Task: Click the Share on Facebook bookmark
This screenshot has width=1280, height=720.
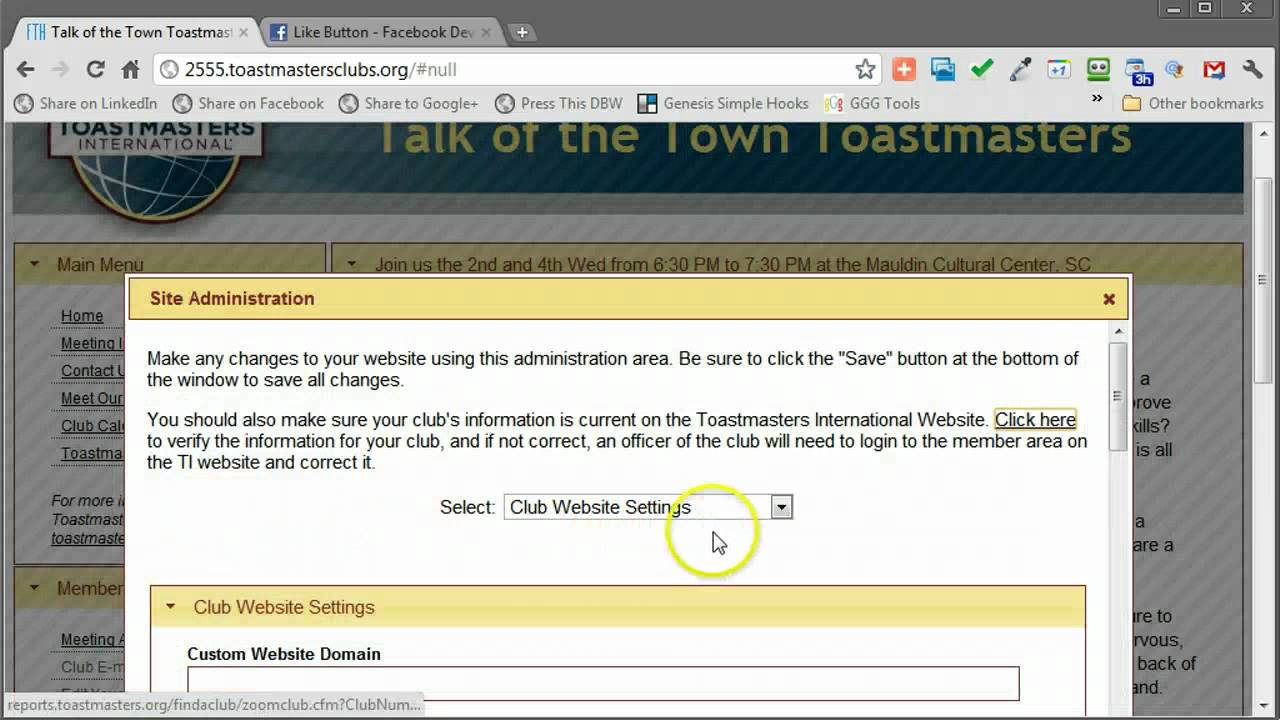Action: [x=249, y=103]
